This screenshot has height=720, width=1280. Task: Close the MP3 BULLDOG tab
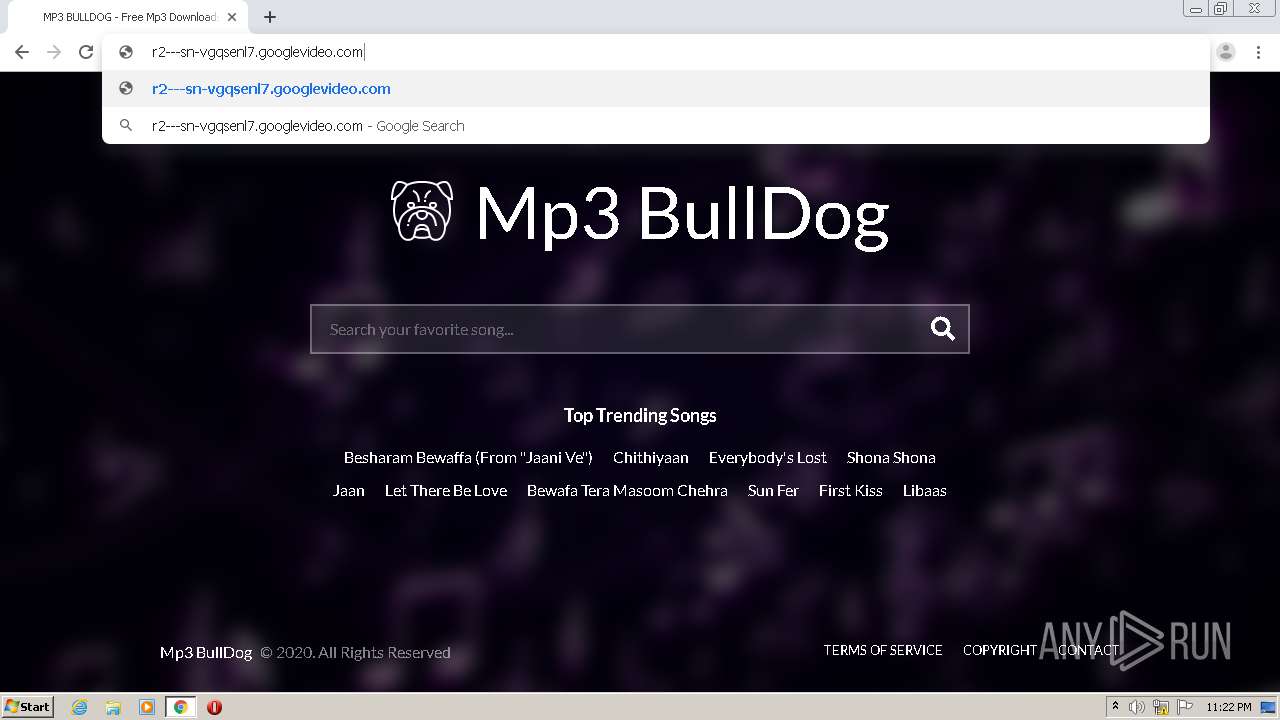tap(232, 17)
